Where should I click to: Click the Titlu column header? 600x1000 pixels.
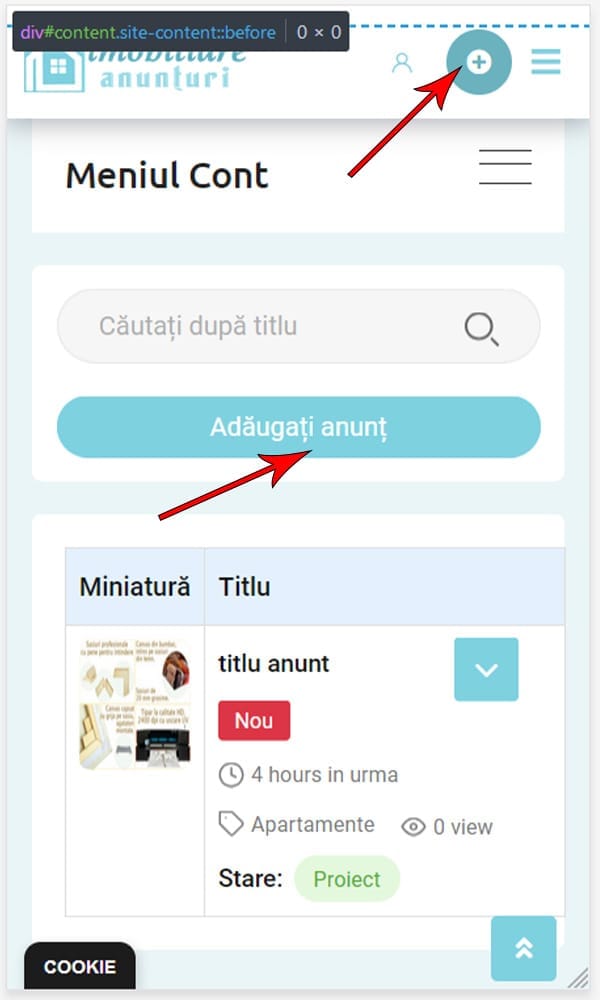click(x=244, y=587)
